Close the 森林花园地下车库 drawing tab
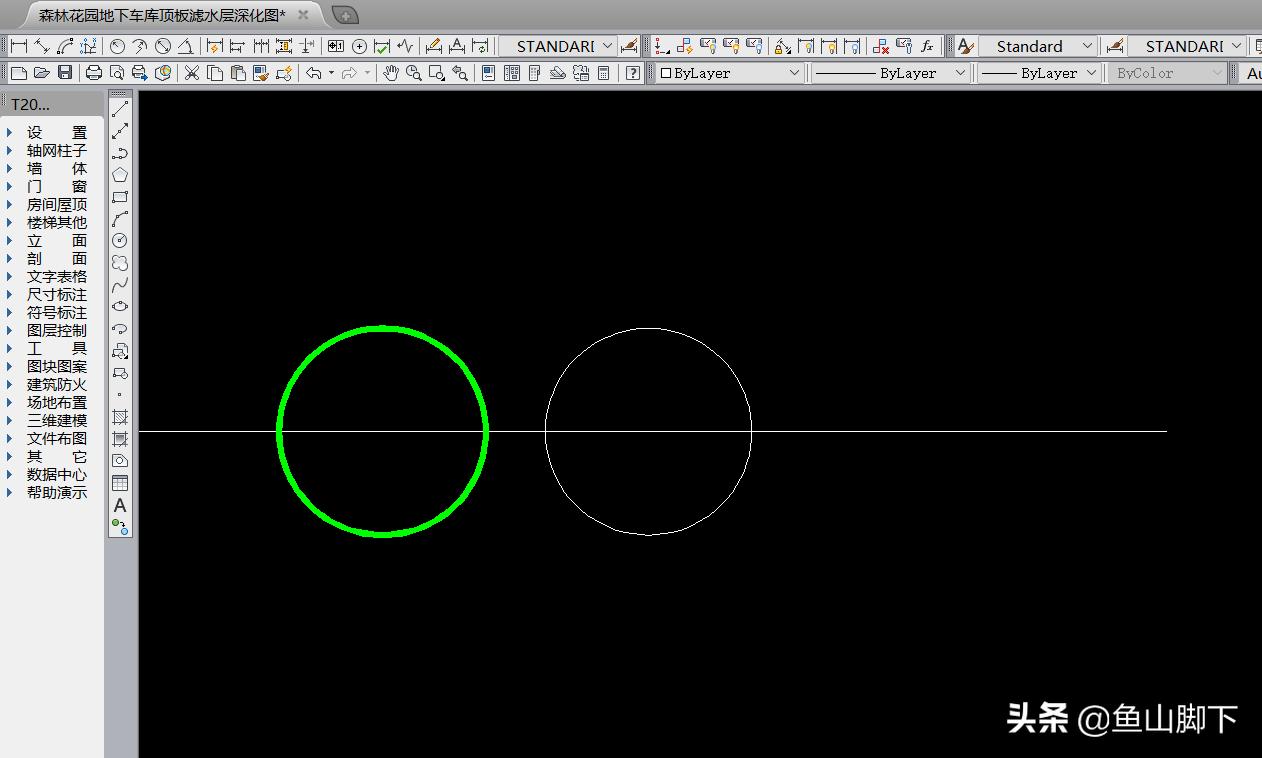1262x758 pixels. (303, 15)
